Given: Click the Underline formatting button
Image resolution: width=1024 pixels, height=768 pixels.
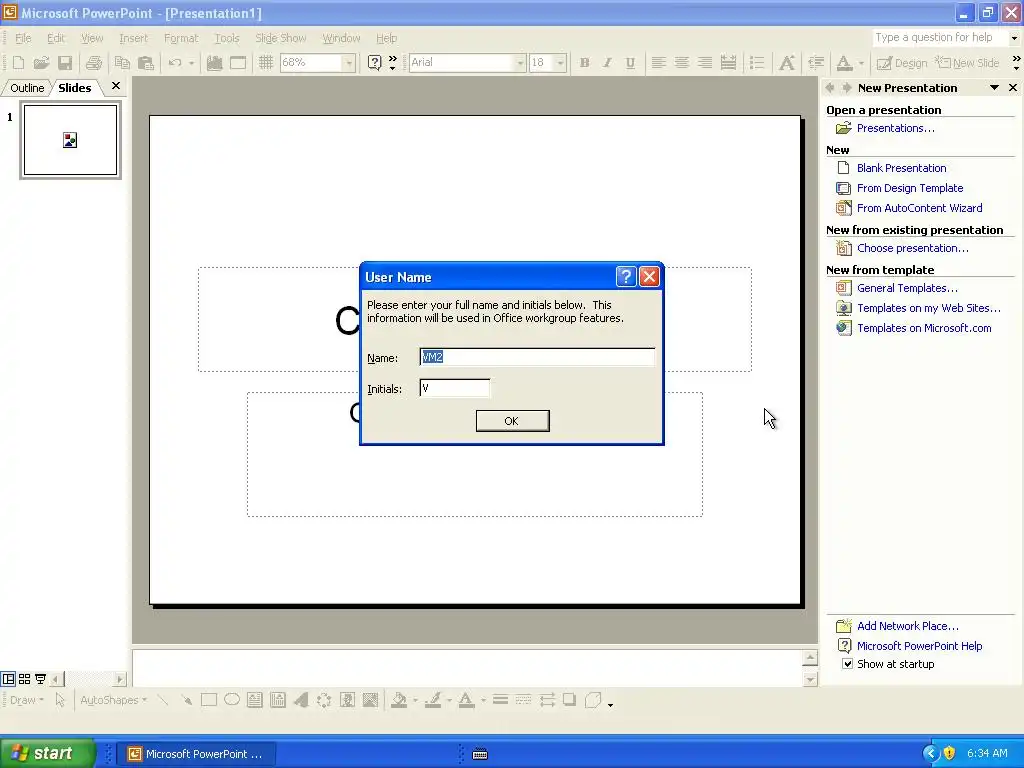Looking at the screenshot, I should coord(630,63).
